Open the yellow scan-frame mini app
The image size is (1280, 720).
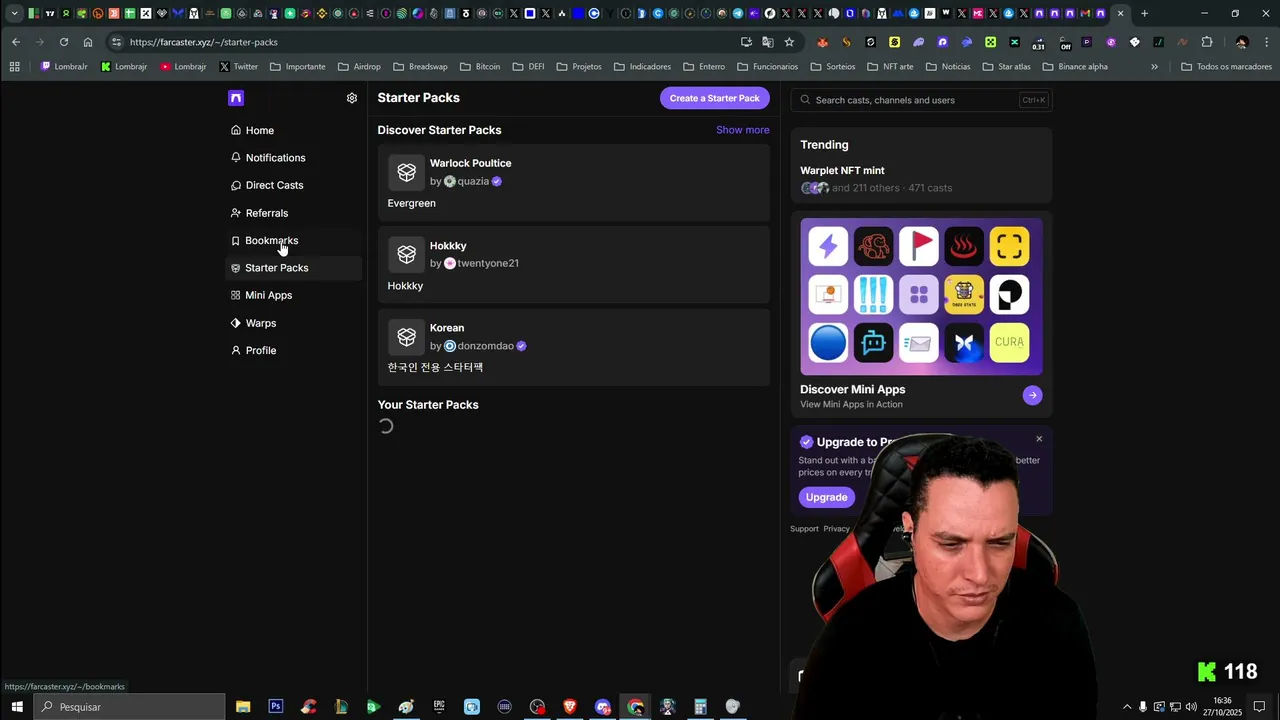click(x=1009, y=246)
